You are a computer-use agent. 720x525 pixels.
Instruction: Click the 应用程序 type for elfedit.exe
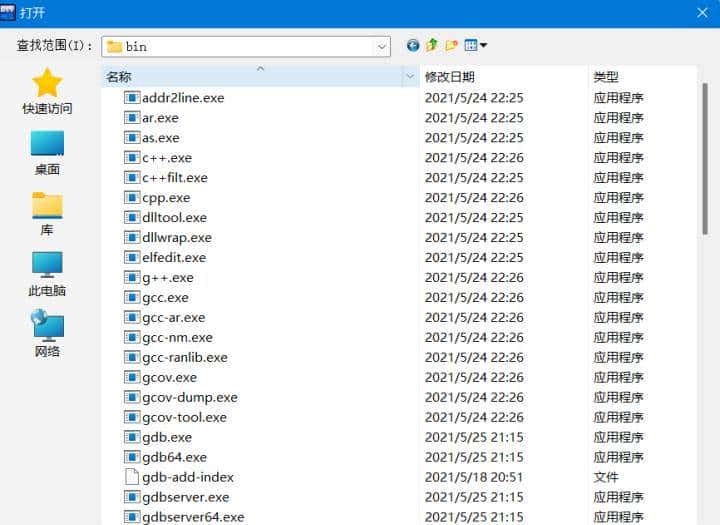pyautogui.click(x=618, y=258)
